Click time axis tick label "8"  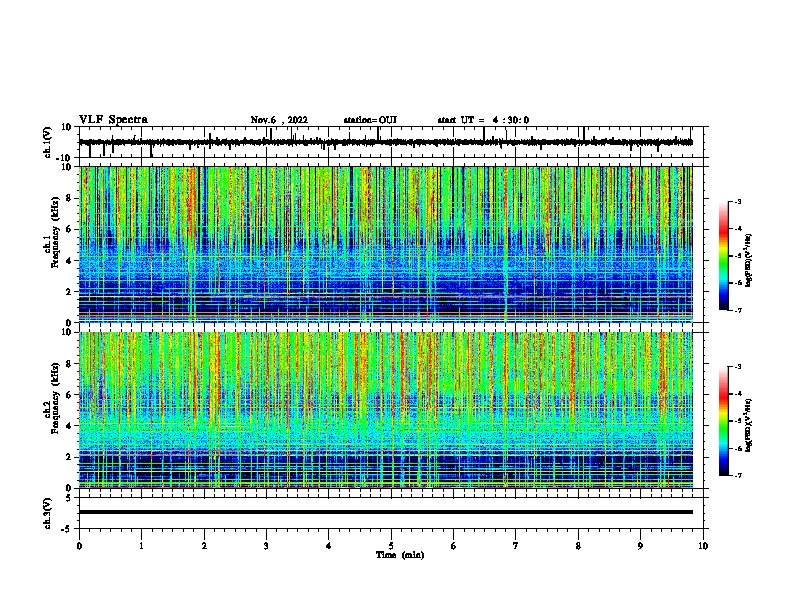(x=578, y=545)
